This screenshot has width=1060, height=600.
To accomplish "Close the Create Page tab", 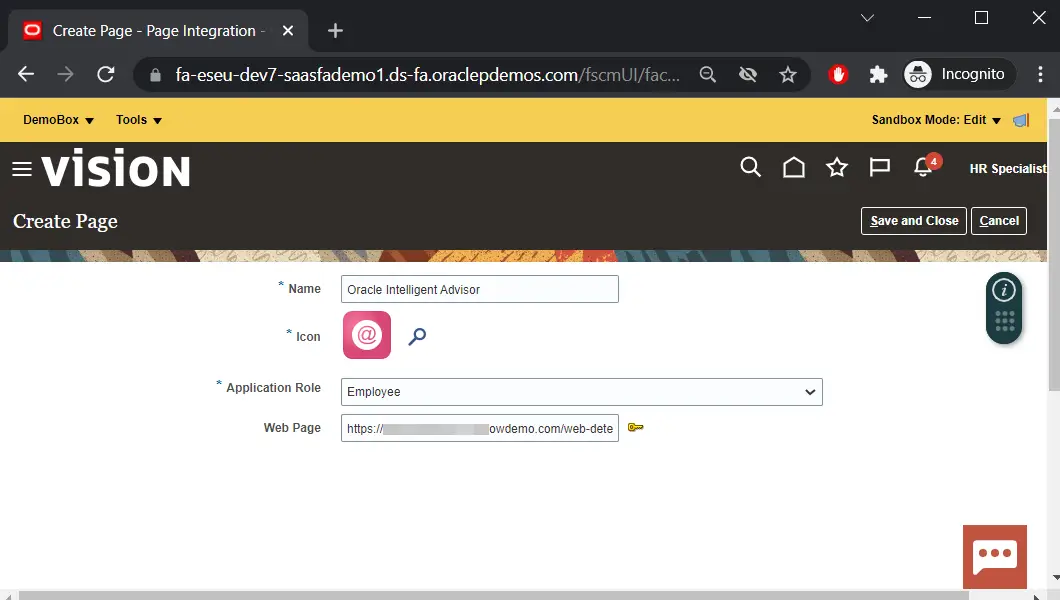I will (288, 30).
